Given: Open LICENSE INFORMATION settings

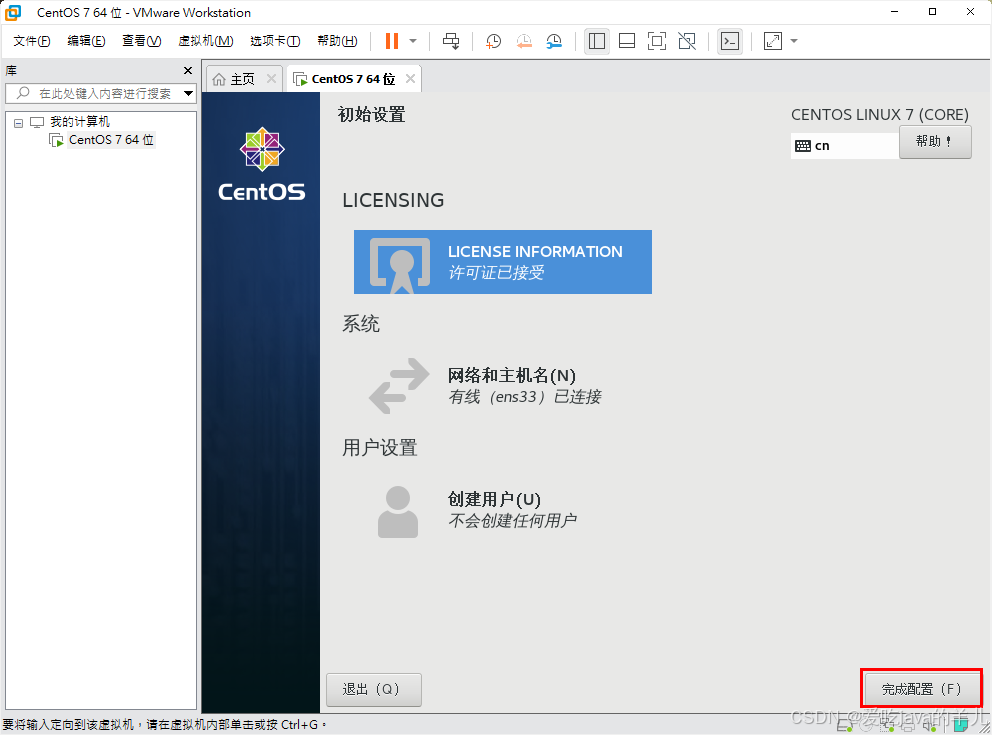Looking at the screenshot, I should pyautogui.click(x=502, y=262).
